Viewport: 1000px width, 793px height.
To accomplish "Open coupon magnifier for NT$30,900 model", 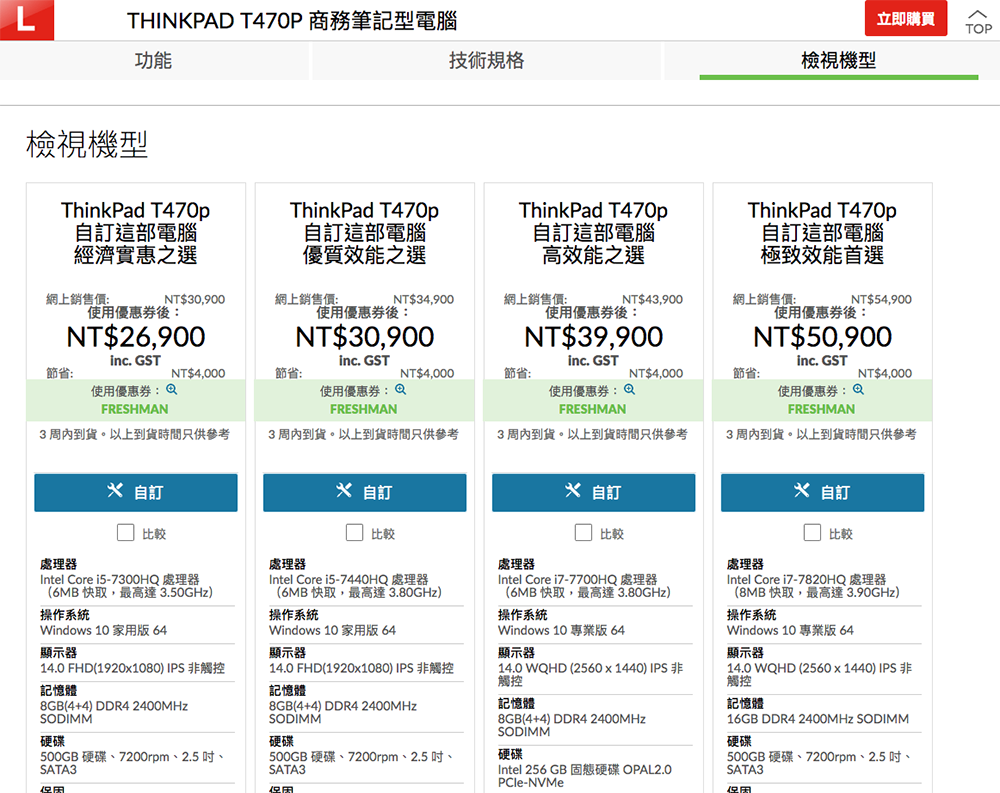I will 401,389.
